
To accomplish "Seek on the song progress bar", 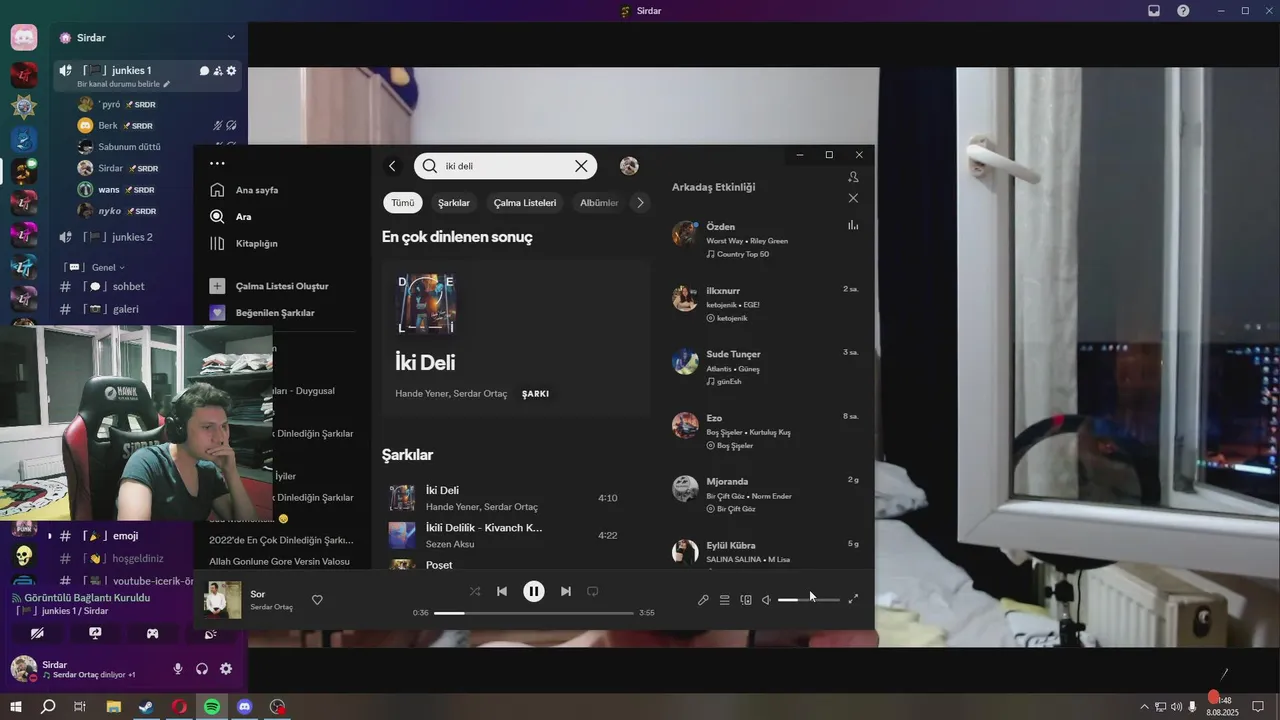I will 534,613.
